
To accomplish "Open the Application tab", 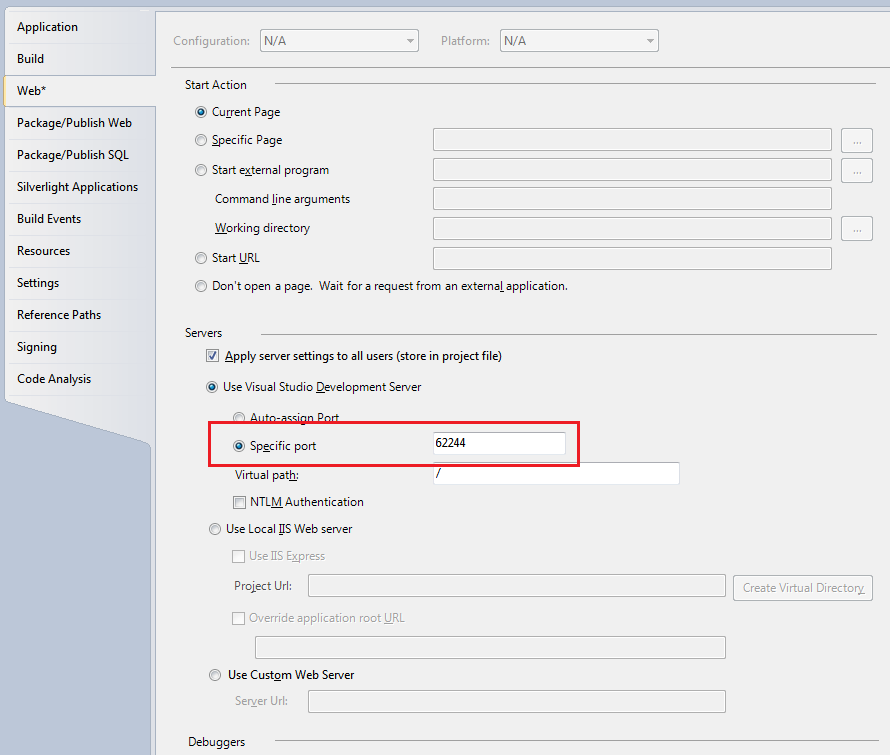I will (47, 27).
